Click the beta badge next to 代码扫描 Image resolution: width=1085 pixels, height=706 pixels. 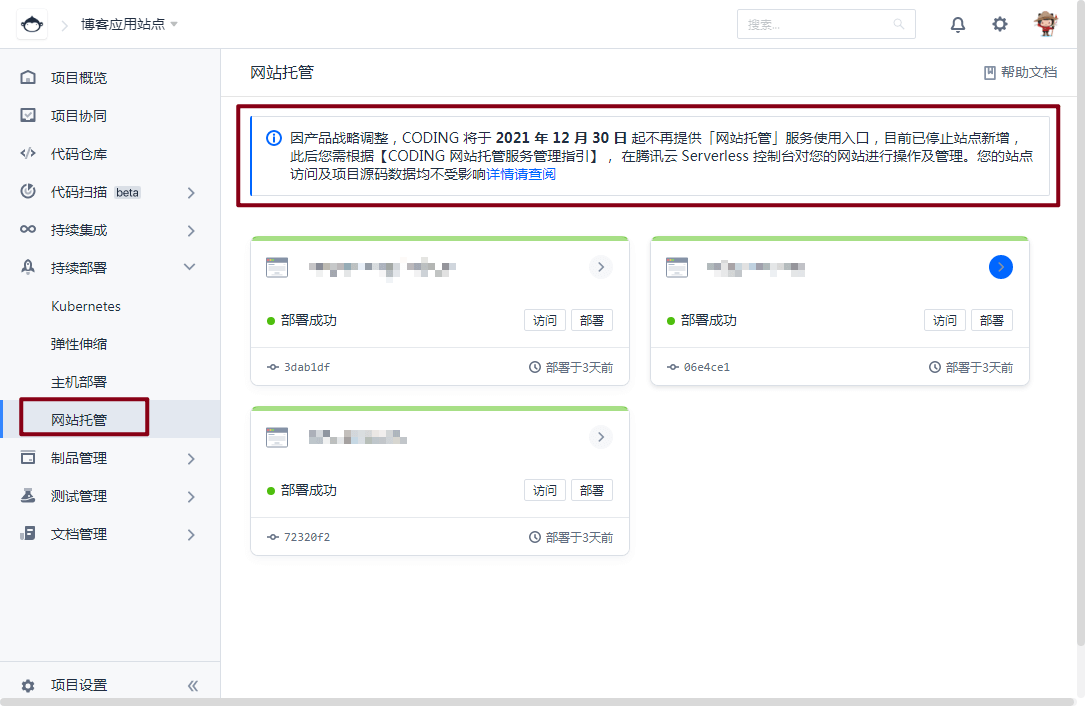tap(127, 192)
